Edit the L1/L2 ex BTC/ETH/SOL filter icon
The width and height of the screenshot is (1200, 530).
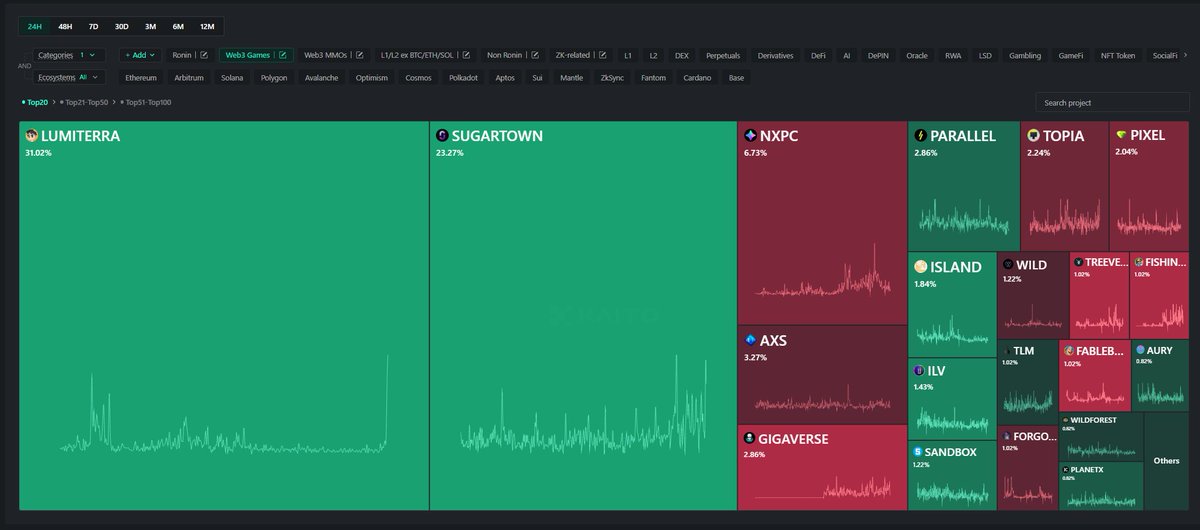(x=466, y=55)
